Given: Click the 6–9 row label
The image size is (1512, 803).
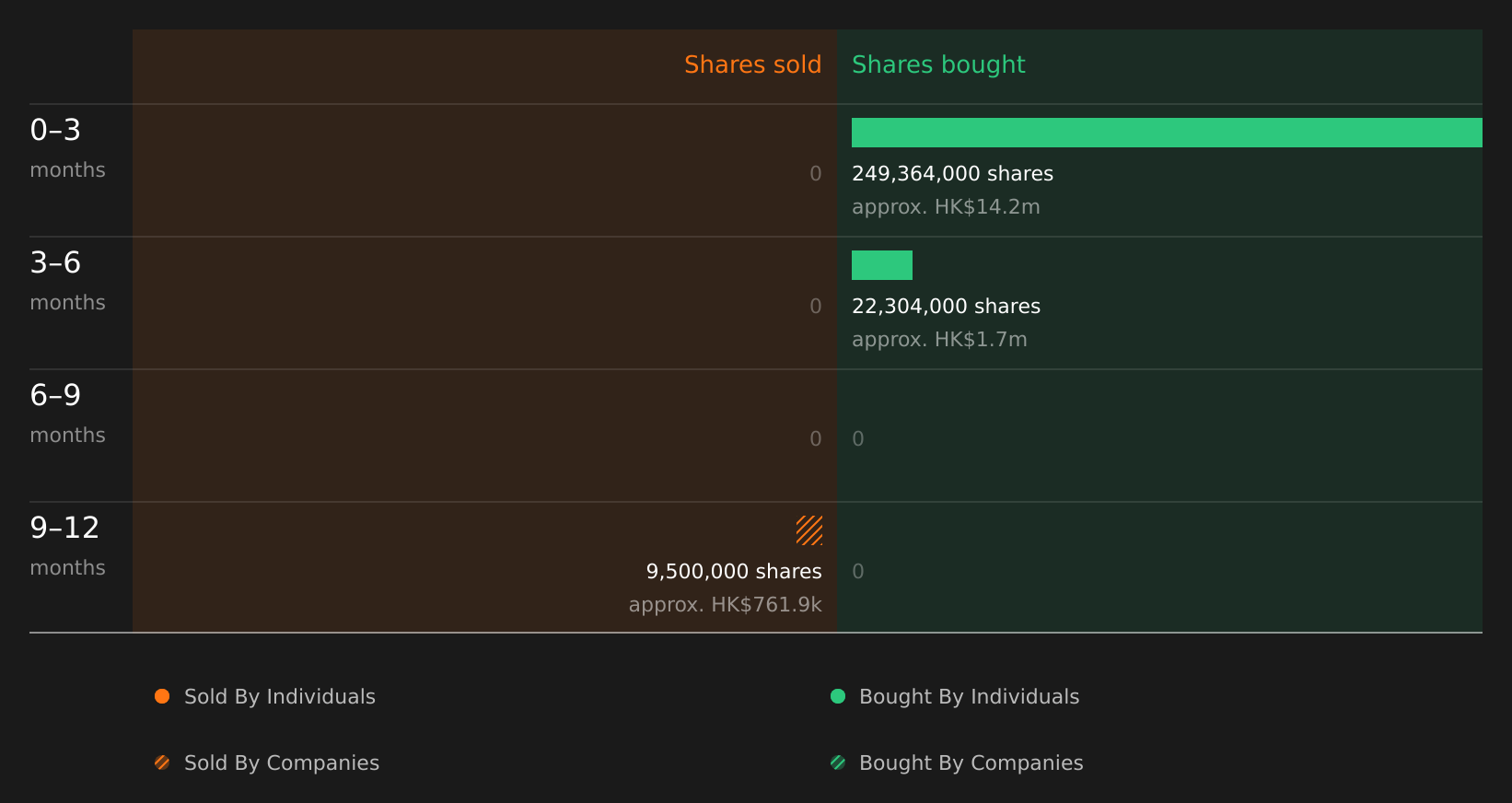Looking at the screenshot, I should click(55, 395).
